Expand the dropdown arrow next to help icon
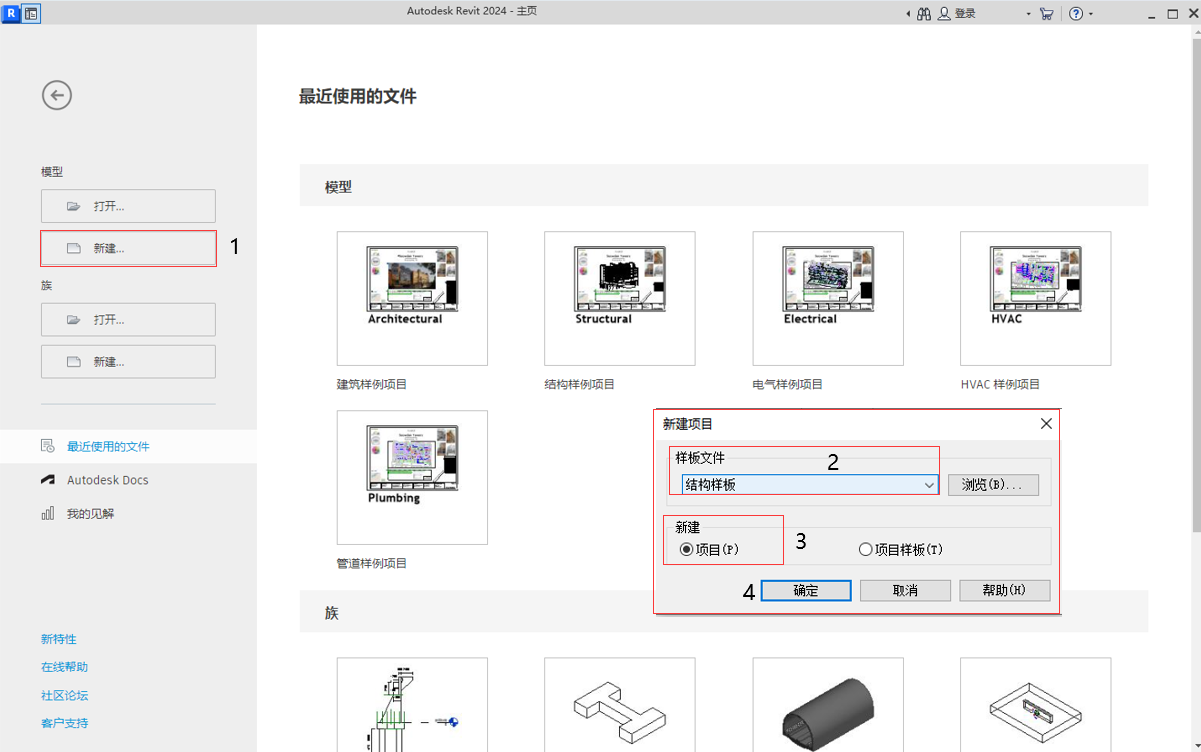1201x752 pixels. click(1091, 14)
